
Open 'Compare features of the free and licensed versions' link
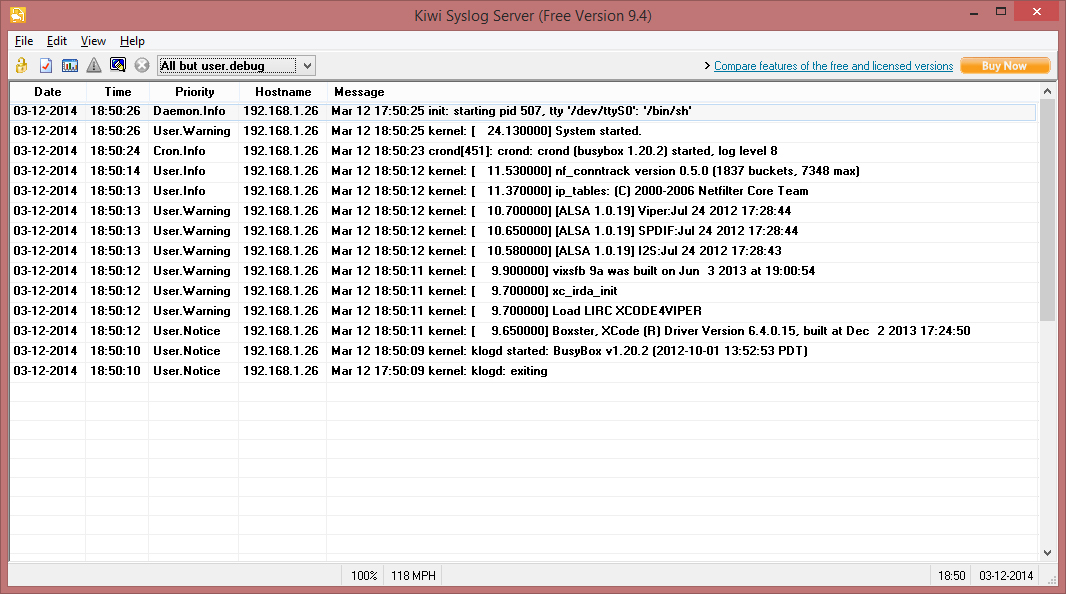pos(833,66)
